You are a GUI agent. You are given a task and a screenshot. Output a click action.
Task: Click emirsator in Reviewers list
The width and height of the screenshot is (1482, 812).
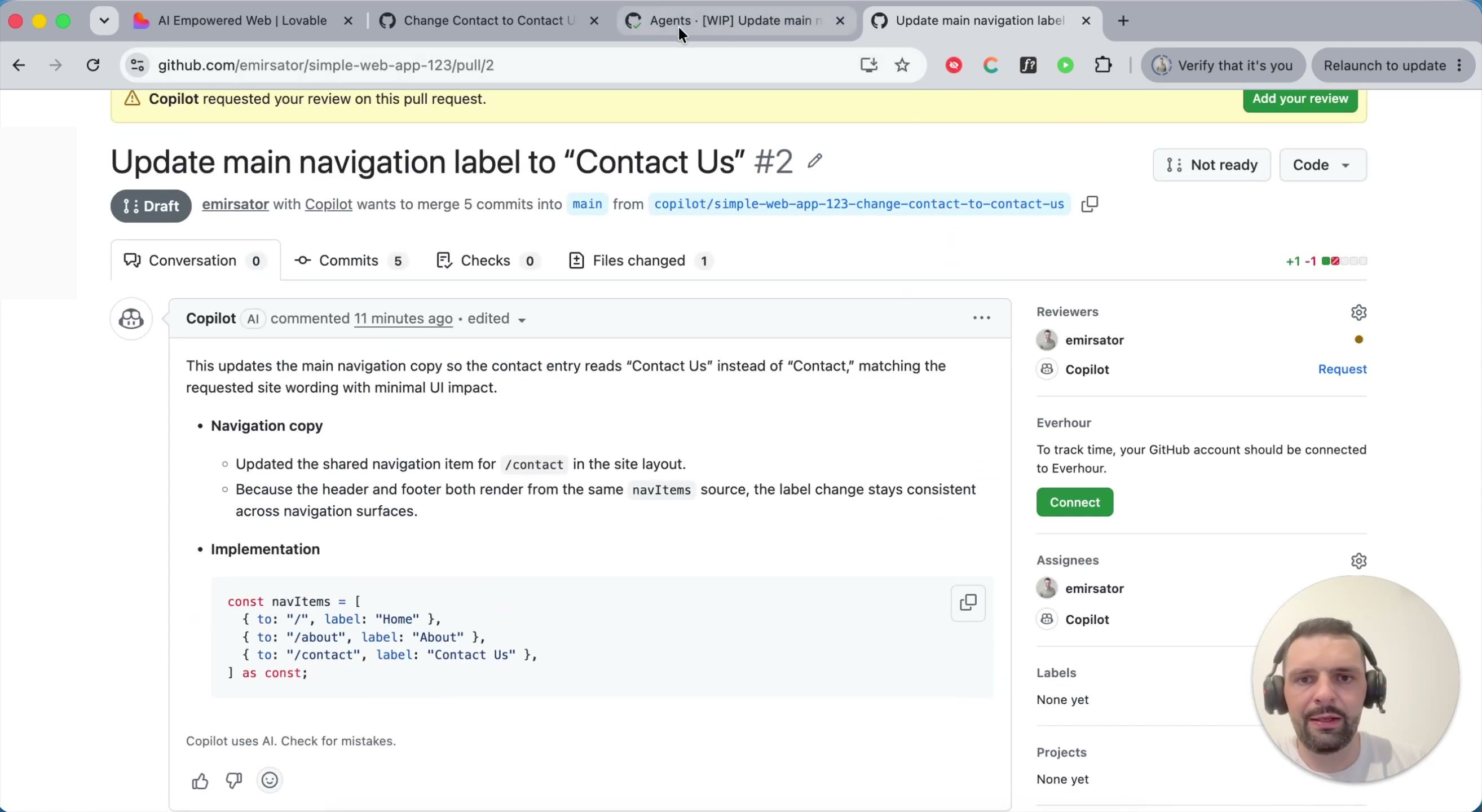click(x=1094, y=340)
